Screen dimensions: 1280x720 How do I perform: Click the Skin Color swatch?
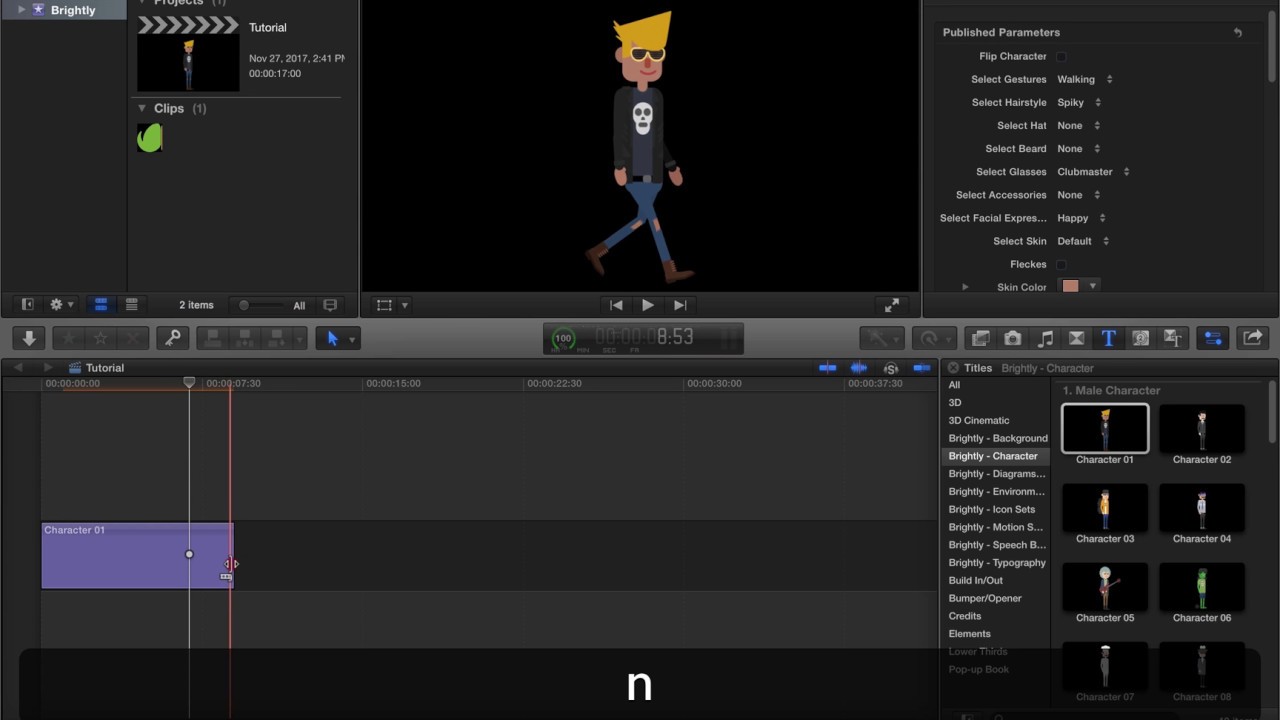click(x=1071, y=286)
